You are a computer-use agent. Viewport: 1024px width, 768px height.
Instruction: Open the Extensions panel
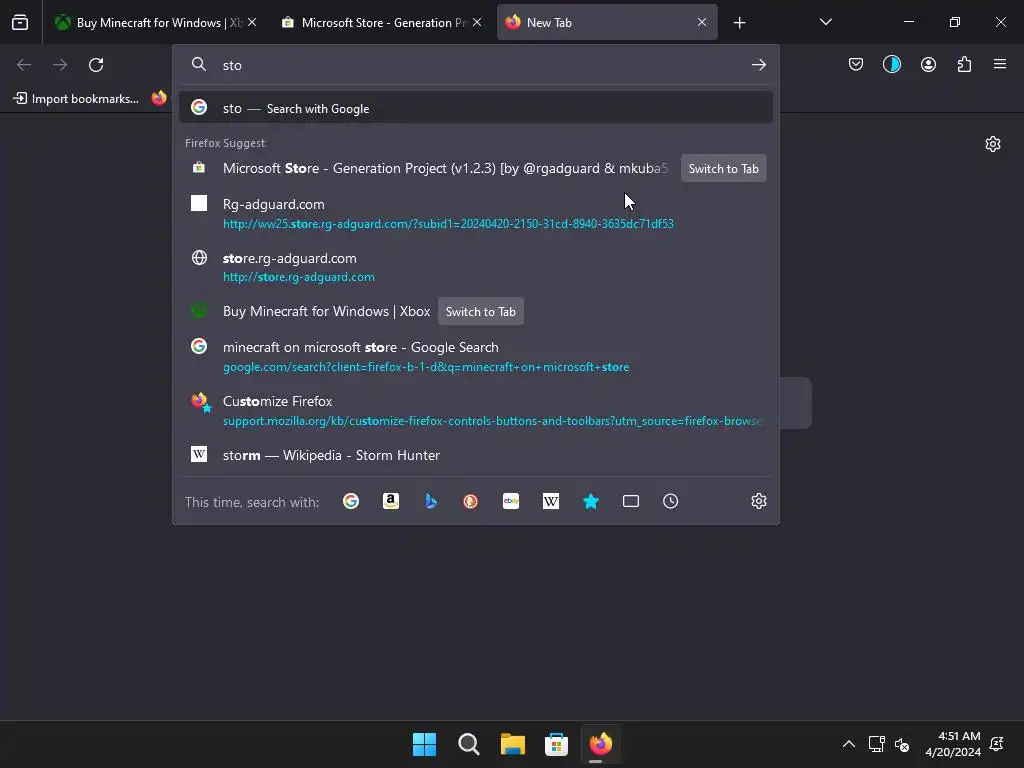coord(964,64)
